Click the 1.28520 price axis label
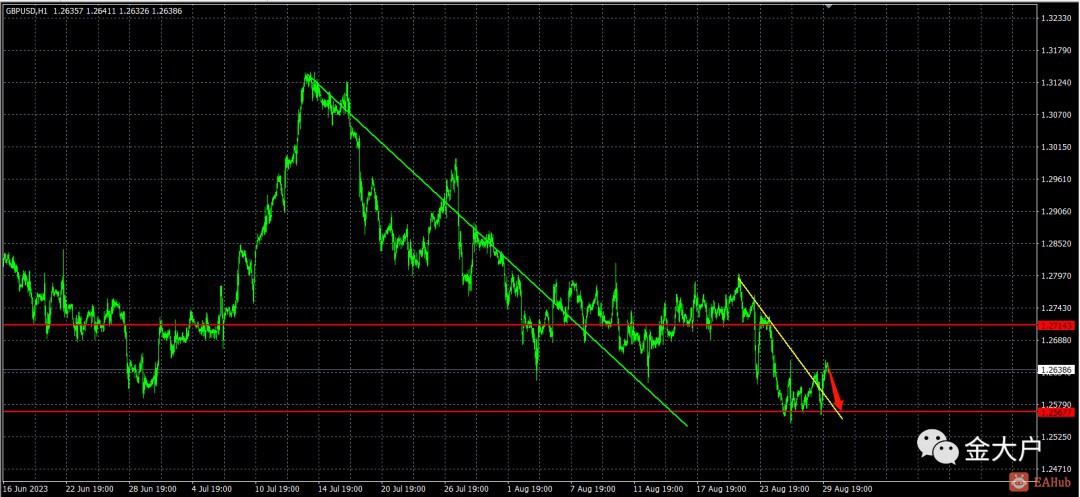 coord(1056,244)
